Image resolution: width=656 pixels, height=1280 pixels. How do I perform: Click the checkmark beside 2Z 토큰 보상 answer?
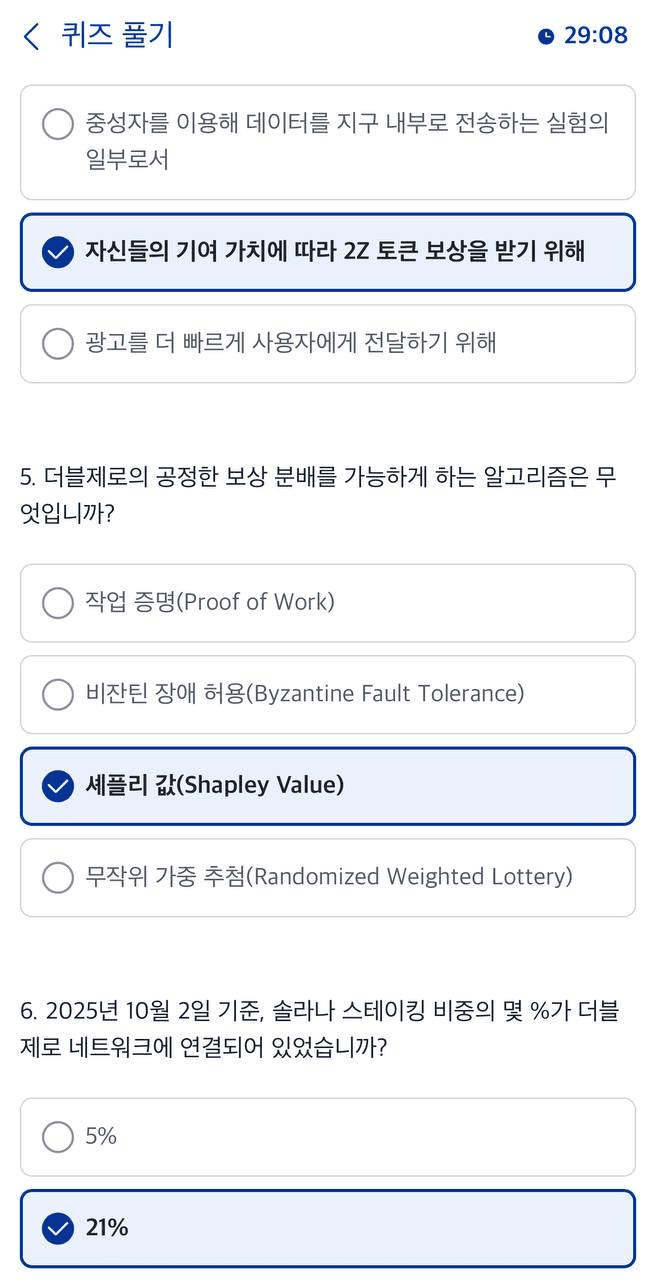pyautogui.click(x=58, y=252)
